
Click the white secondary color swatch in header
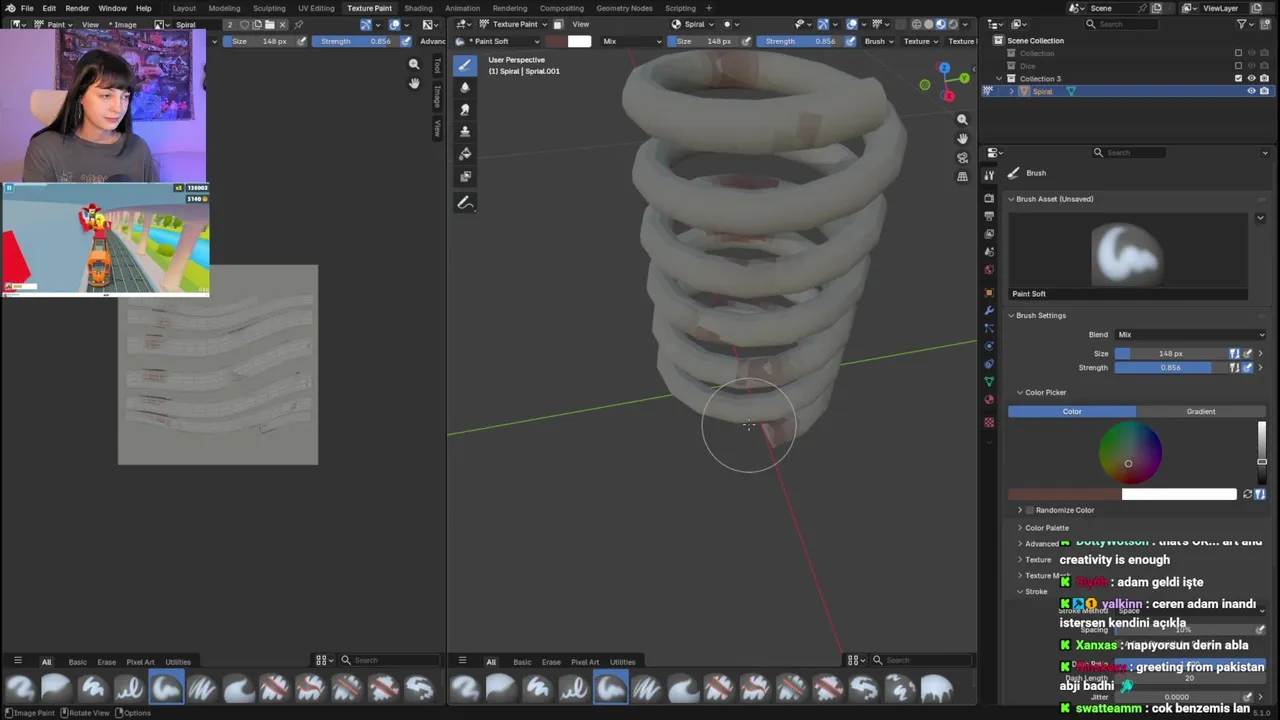(x=579, y=41)
